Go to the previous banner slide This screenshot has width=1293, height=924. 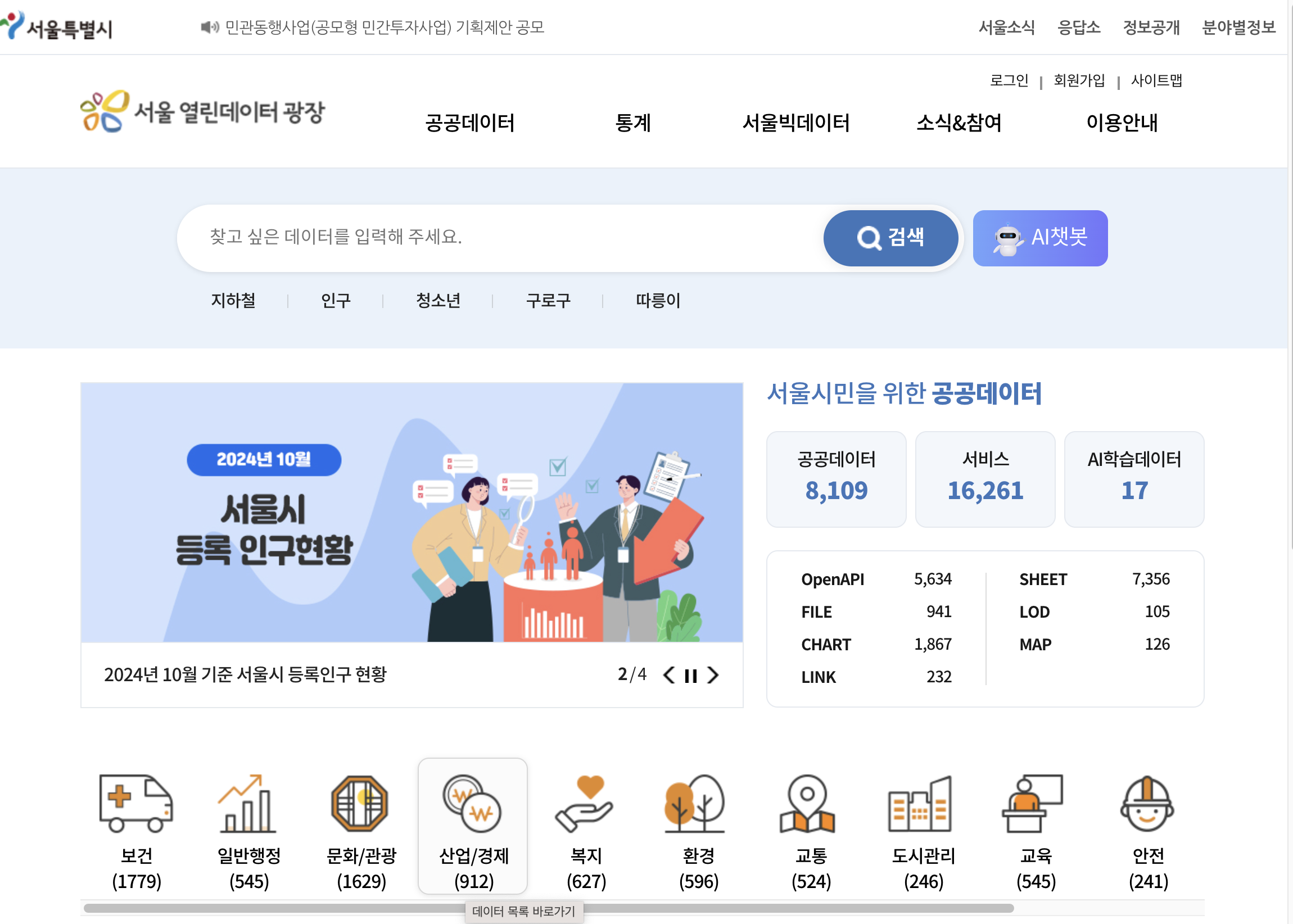(x=669, y=676)
